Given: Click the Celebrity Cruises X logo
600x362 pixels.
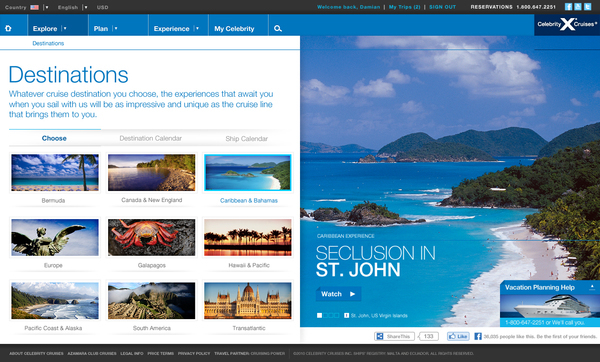Looking at the screenshot, I should coord(567,24).
